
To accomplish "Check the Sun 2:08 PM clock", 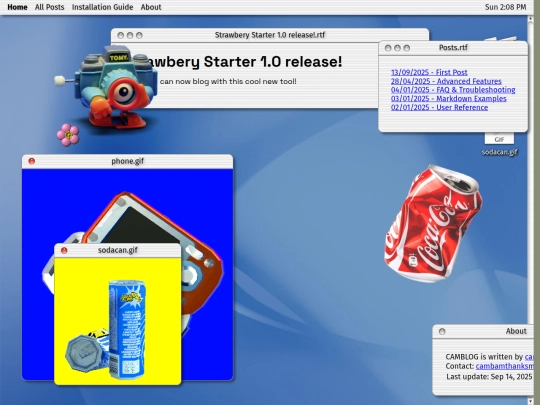I will (505, 7).
